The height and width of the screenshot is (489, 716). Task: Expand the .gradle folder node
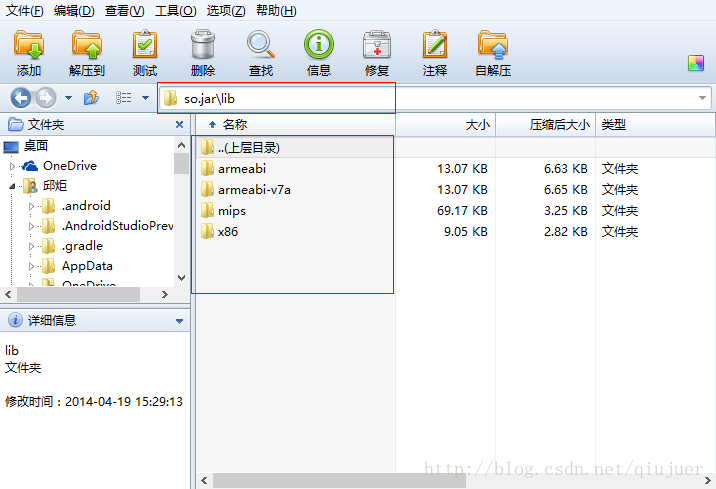coord(31,247)
